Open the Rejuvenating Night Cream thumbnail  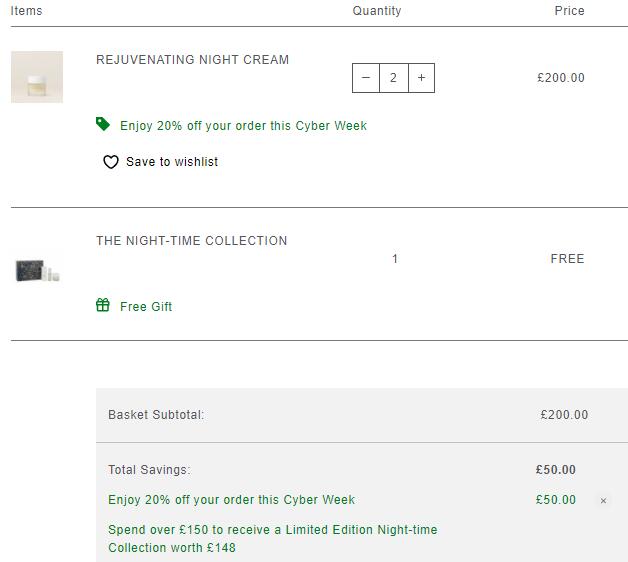pos(37,77)
